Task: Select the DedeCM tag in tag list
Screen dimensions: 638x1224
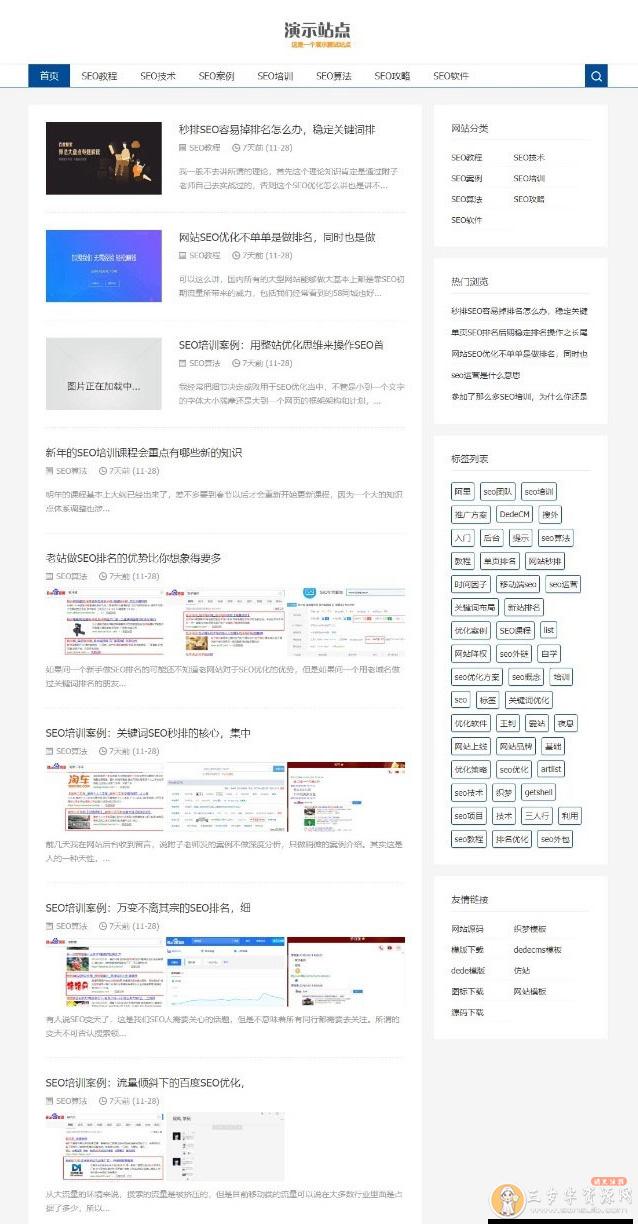Action: [x=514, y=514]
